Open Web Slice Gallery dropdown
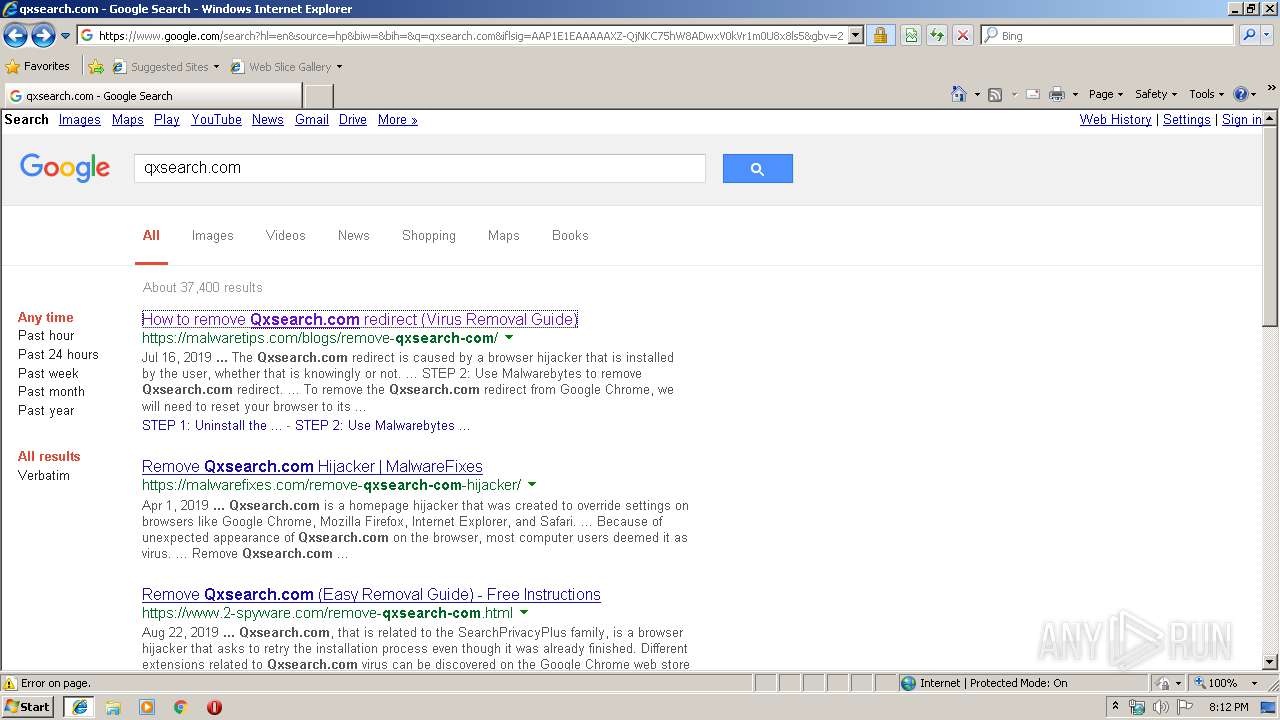This screenshot has height=720, width=1280. (287, 67)
